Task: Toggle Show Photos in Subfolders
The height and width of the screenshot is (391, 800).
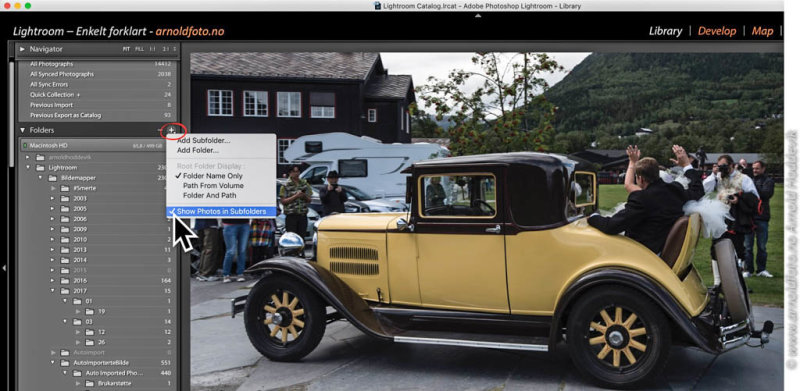Action: tap(221, 211)
